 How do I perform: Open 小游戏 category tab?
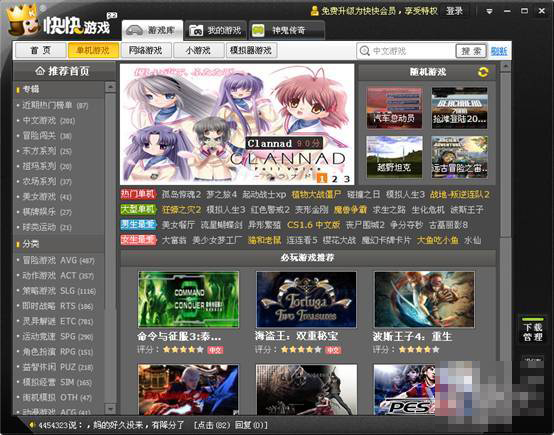coord(198,51)
